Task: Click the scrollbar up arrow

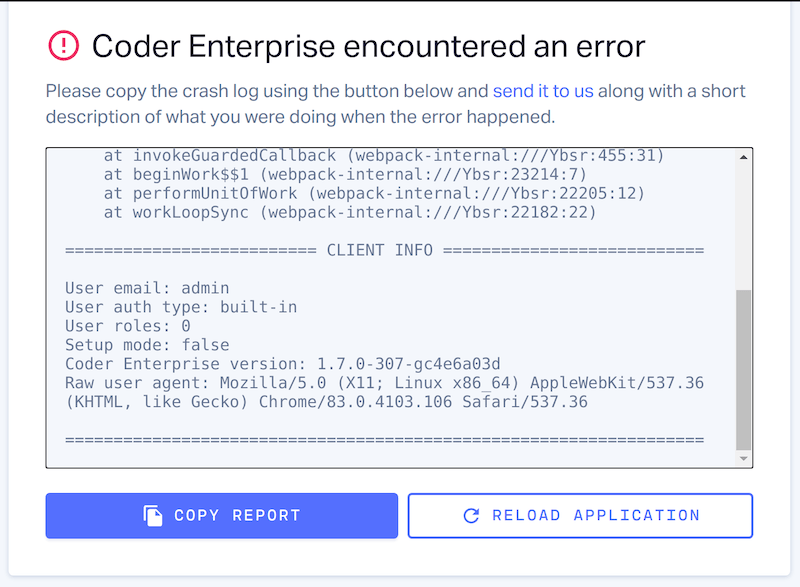Action: pyautogui.click(x=741, y=156)
